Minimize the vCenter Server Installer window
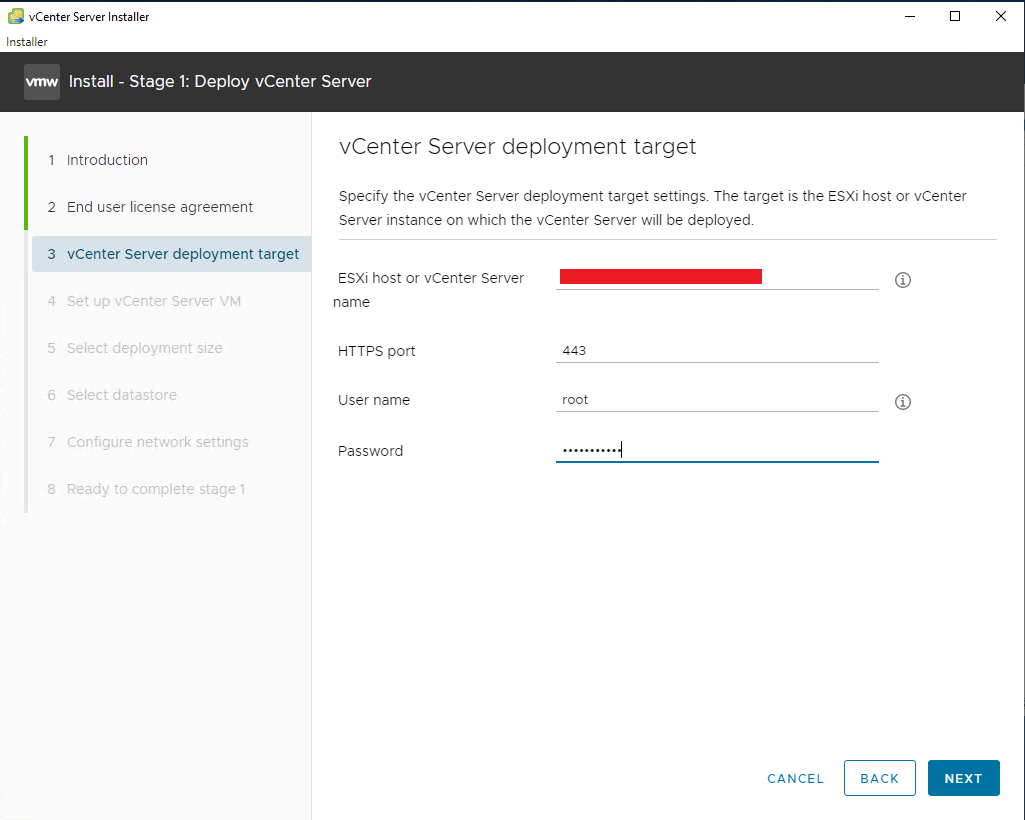This screenshot has height=820, width=1025. pos(909,16)
